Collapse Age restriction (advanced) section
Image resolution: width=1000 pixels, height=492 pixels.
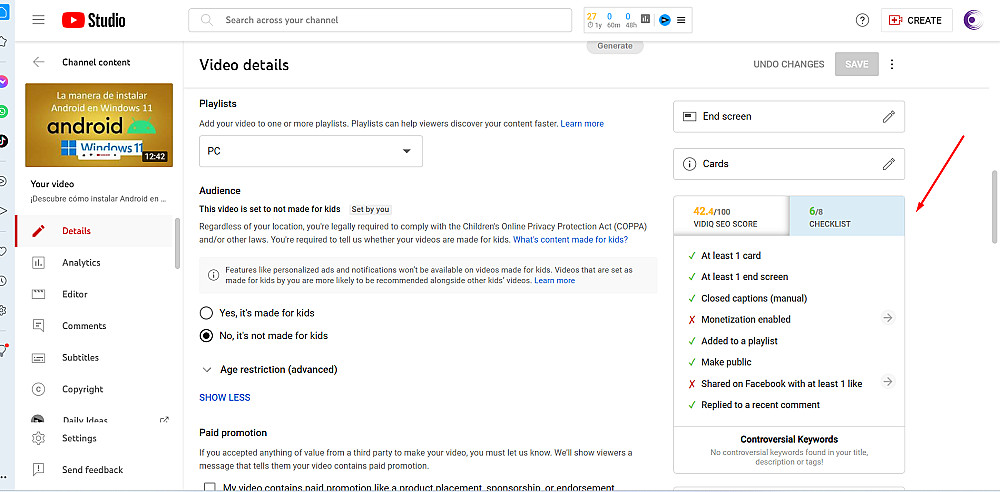(208, 369)
